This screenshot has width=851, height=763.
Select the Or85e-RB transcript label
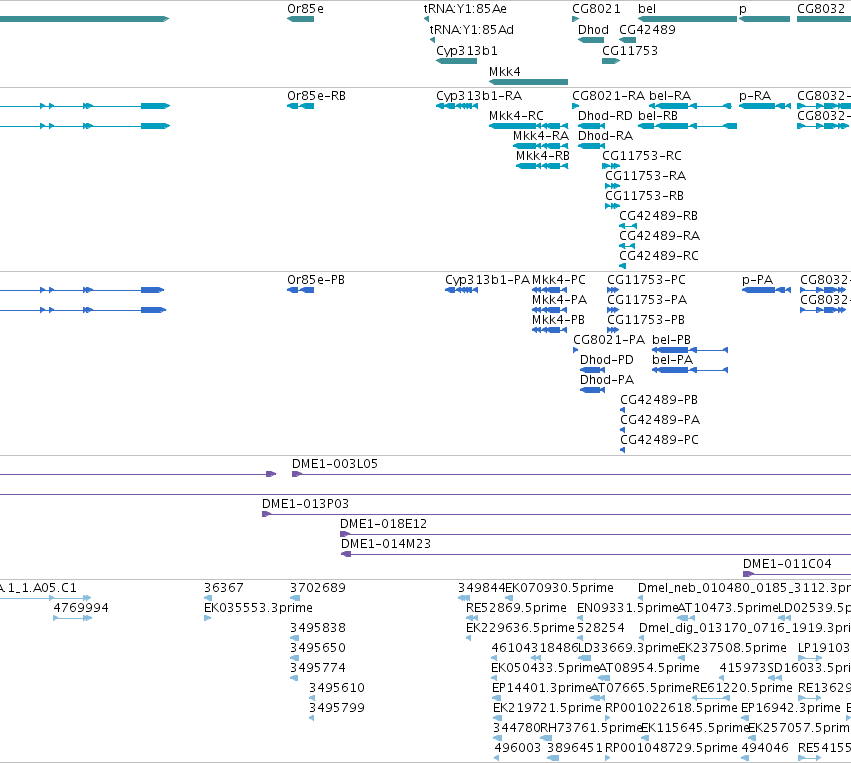pos(316,96)
